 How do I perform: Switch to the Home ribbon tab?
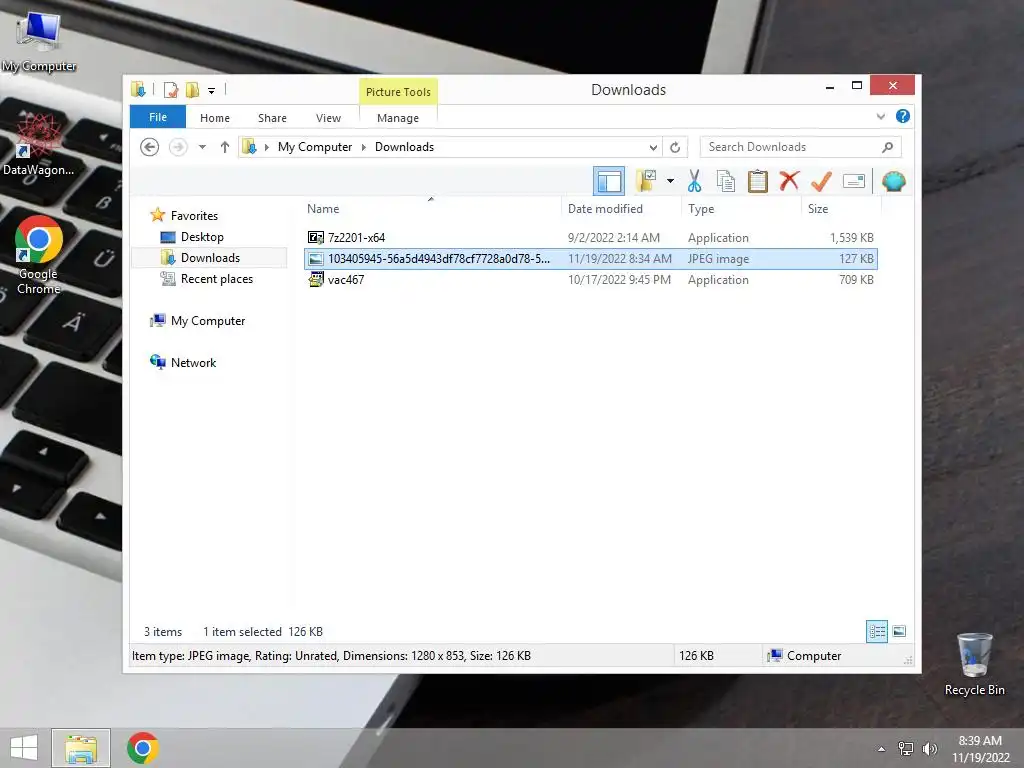coord(215,118)
